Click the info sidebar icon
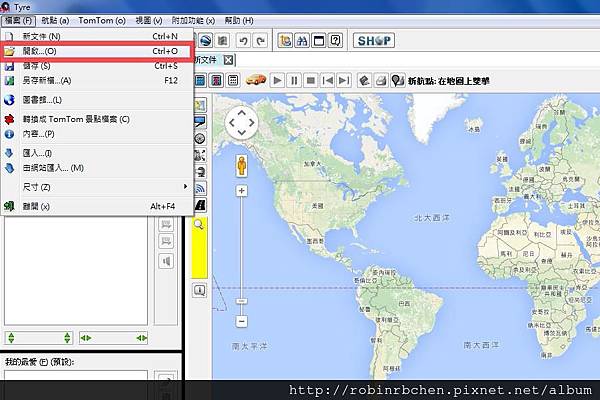This screenshot has width=600, height=400. click(x=199, y=290)
